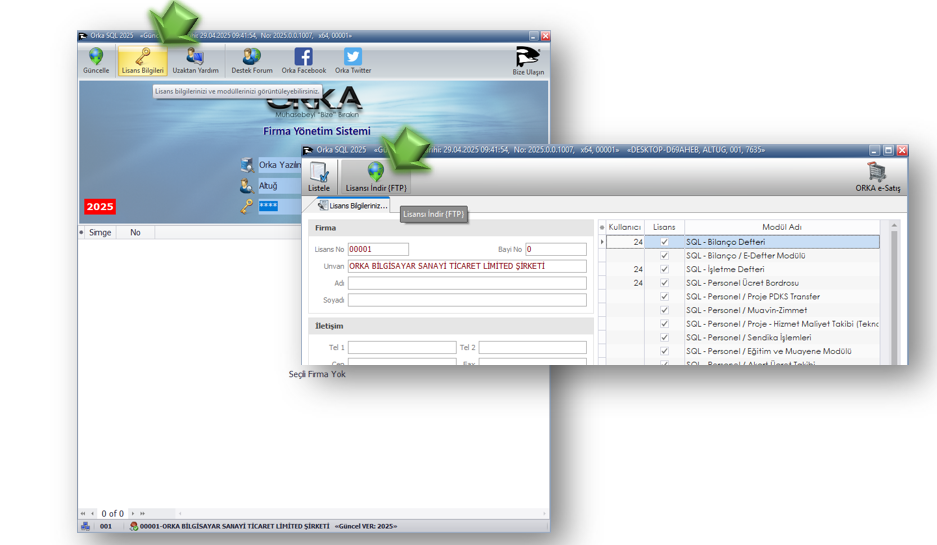Open Lisans Bilgileri key icon
Image resolution: width=937 pixels, height=545 pixels.
point(142,60)
